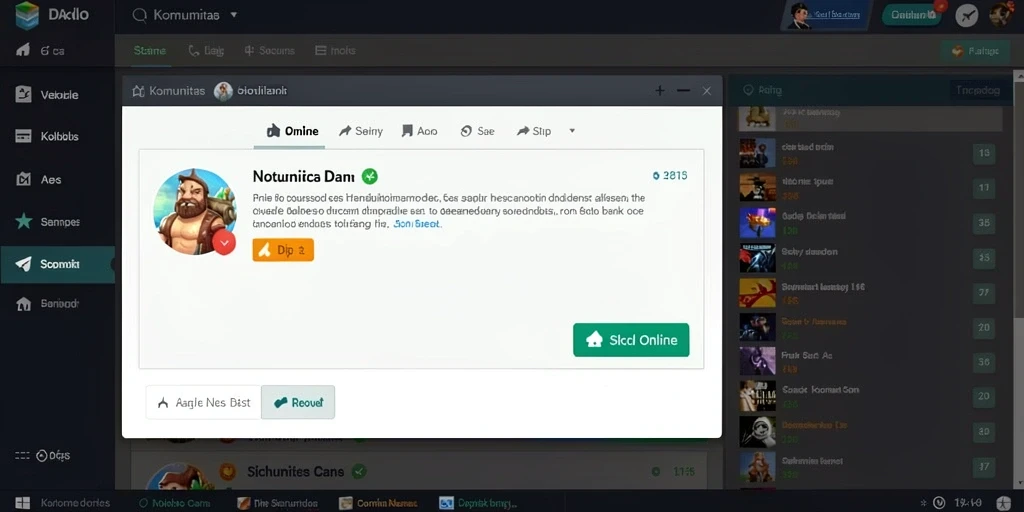This screenshot has height=512, width=1024.
Task: Expand the dropdown arrow after Stip
Action: (x=572, y=131)
